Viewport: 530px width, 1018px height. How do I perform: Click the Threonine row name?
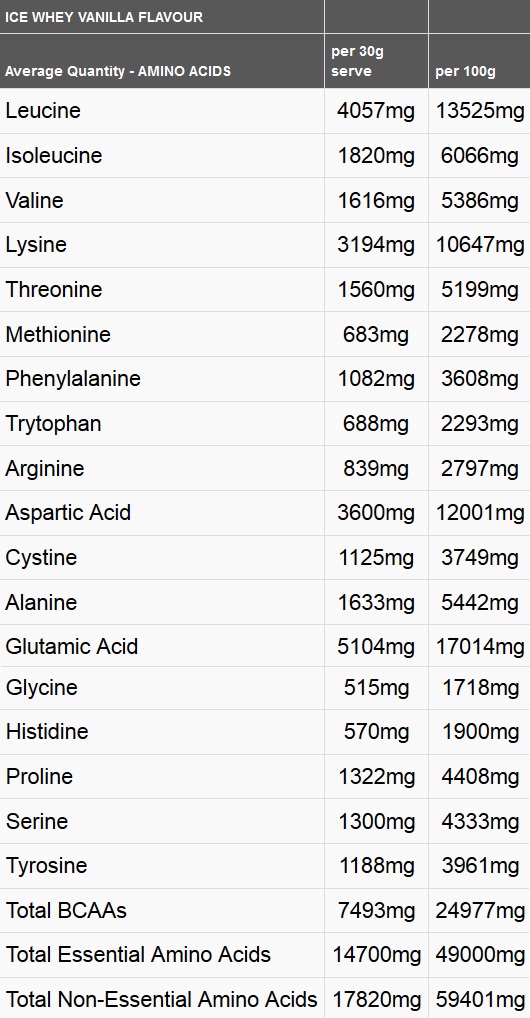point(54,289)
